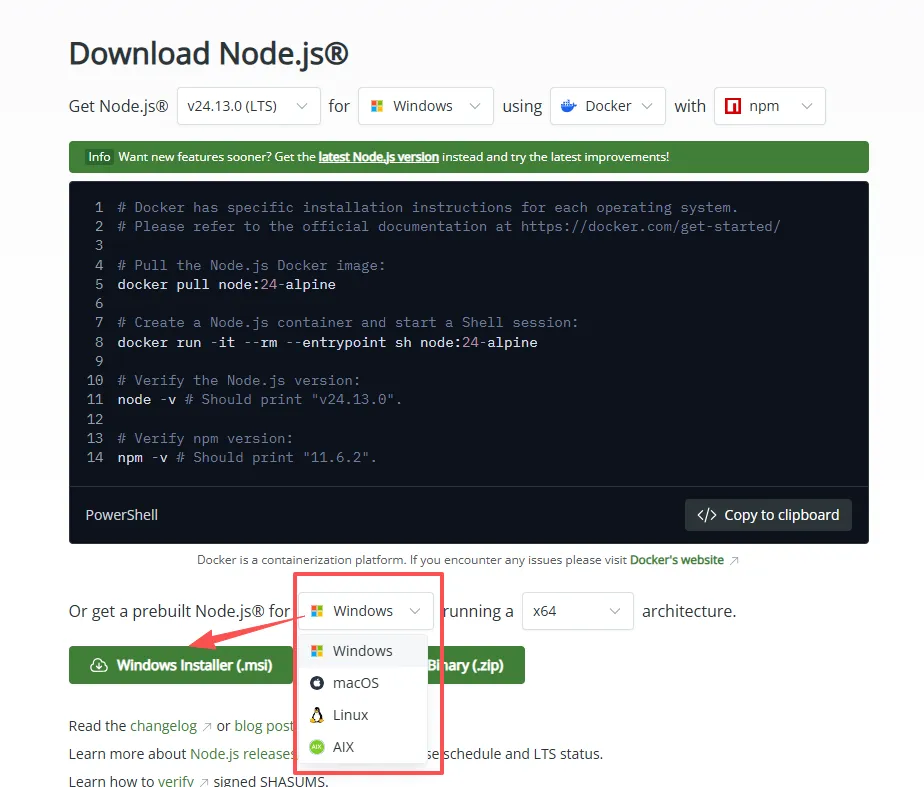
Task: Open the blog post link
Action: click(x=263, y=726)
